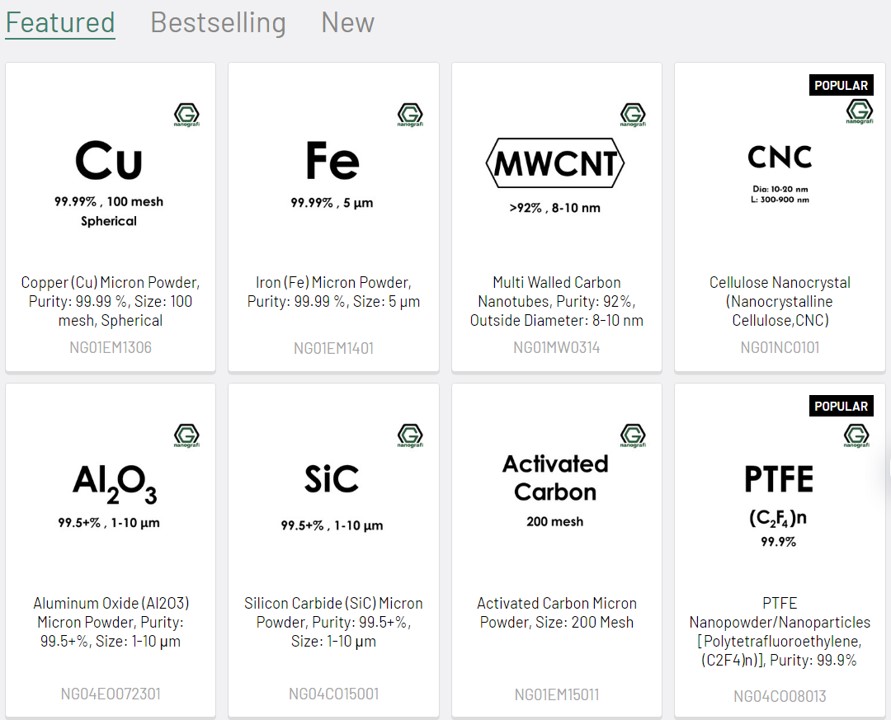
Task: Click the POPULAR badge on PTFE card
Action: (840, 406)
